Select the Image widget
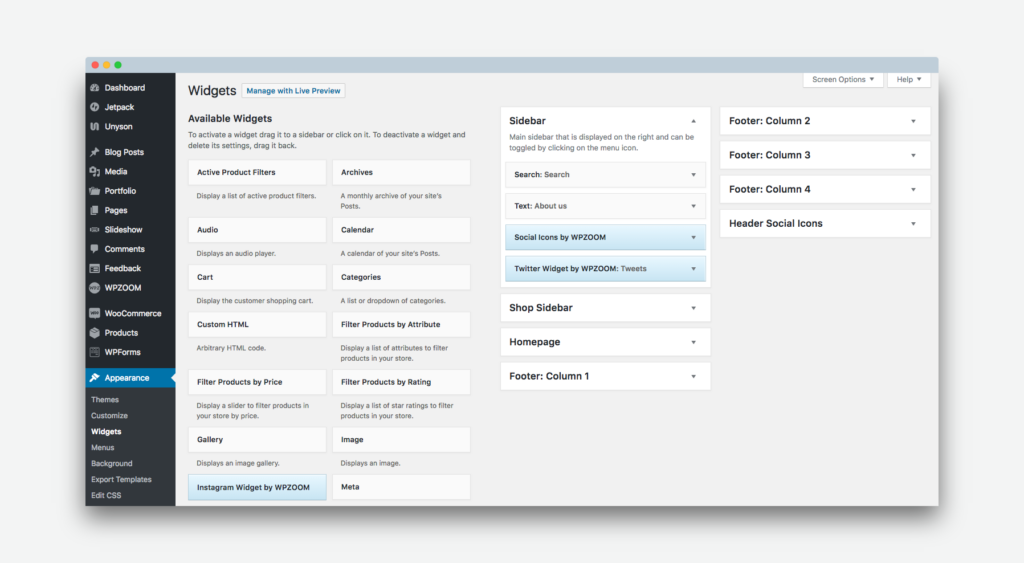Viewport: 1024px width, 563px height. (x=401, y=440)
